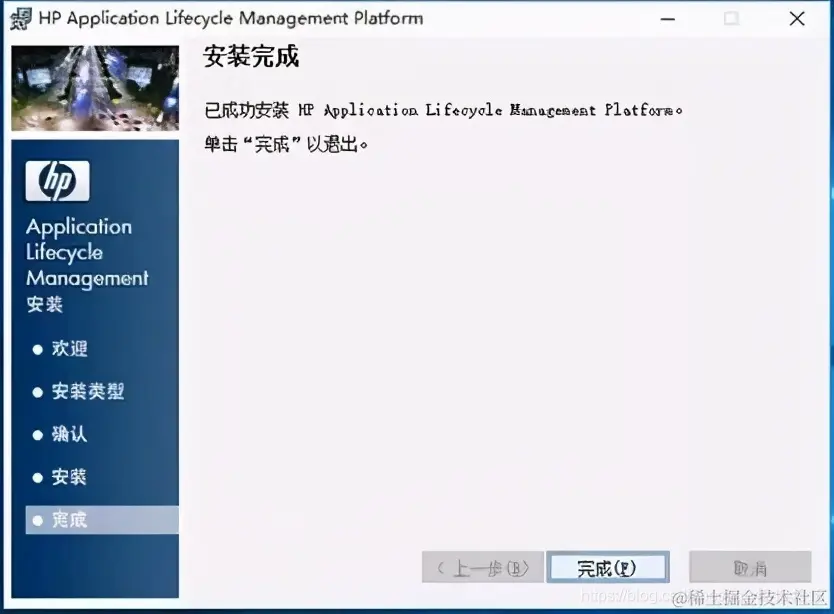This screenshot has width=834, height=614.
Task: Click the HP logo in the sidebar
Action: click(x=57, y=181)
